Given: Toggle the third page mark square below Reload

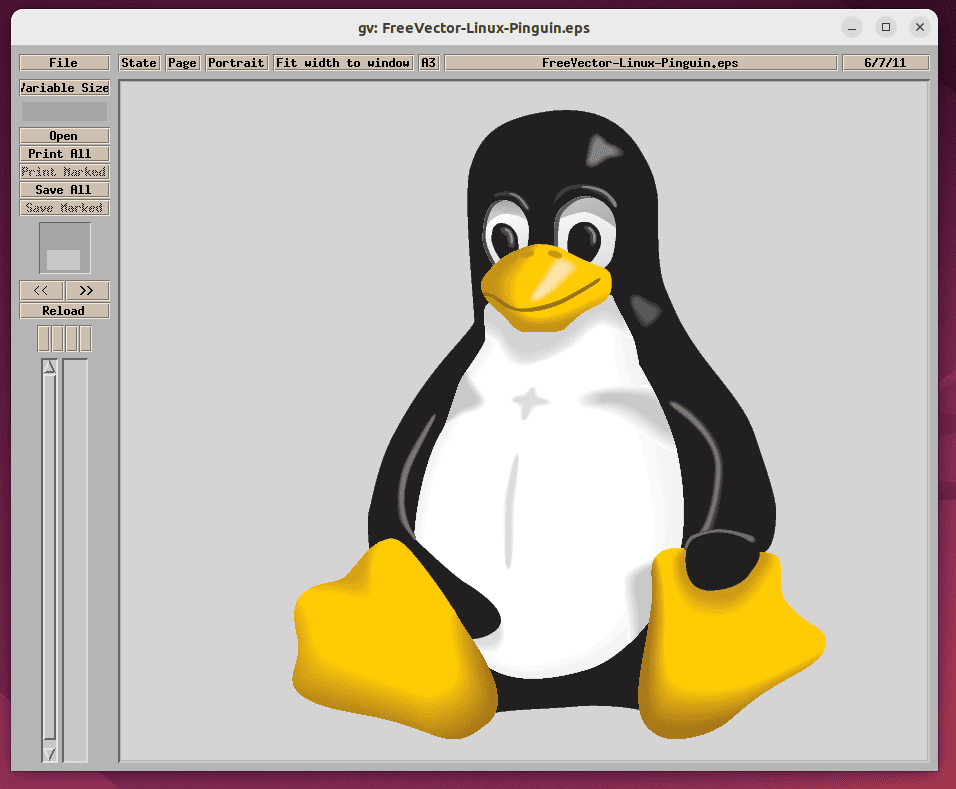Looking at the screenshot, I should pos(71,338).
